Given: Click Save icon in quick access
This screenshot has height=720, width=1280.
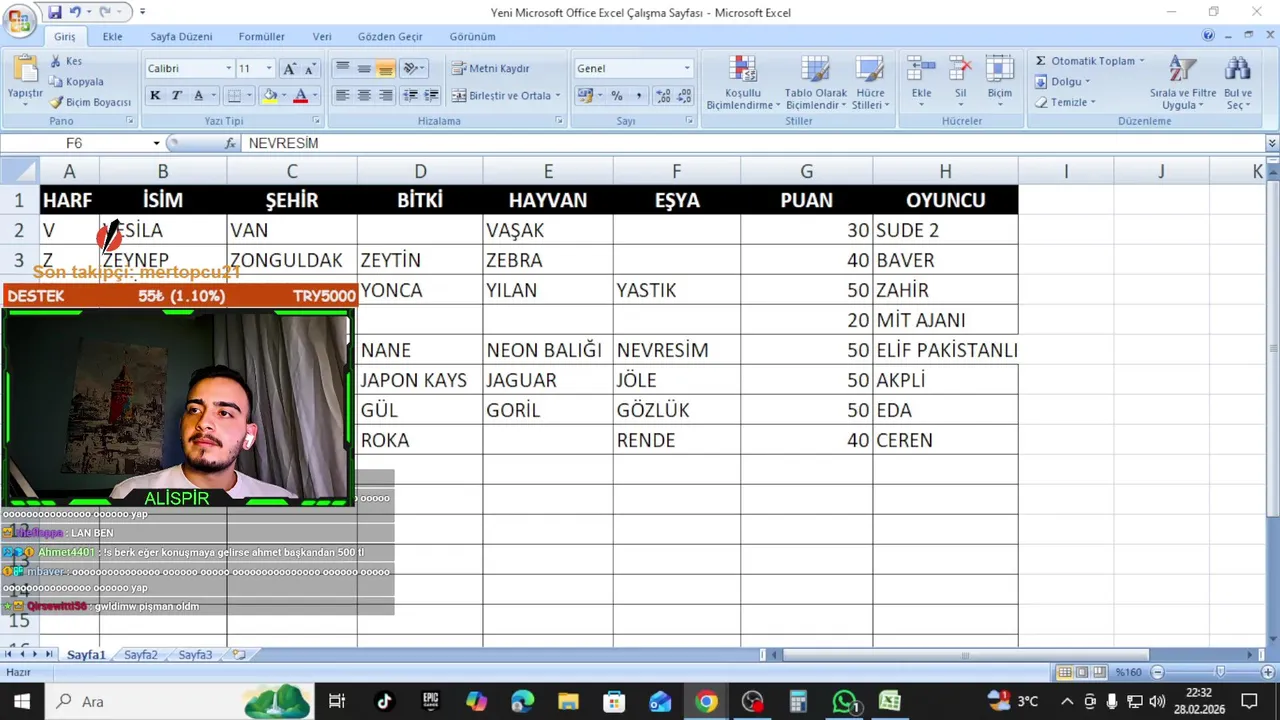Looking at the screenshot, I should click(x=54, y=13).
